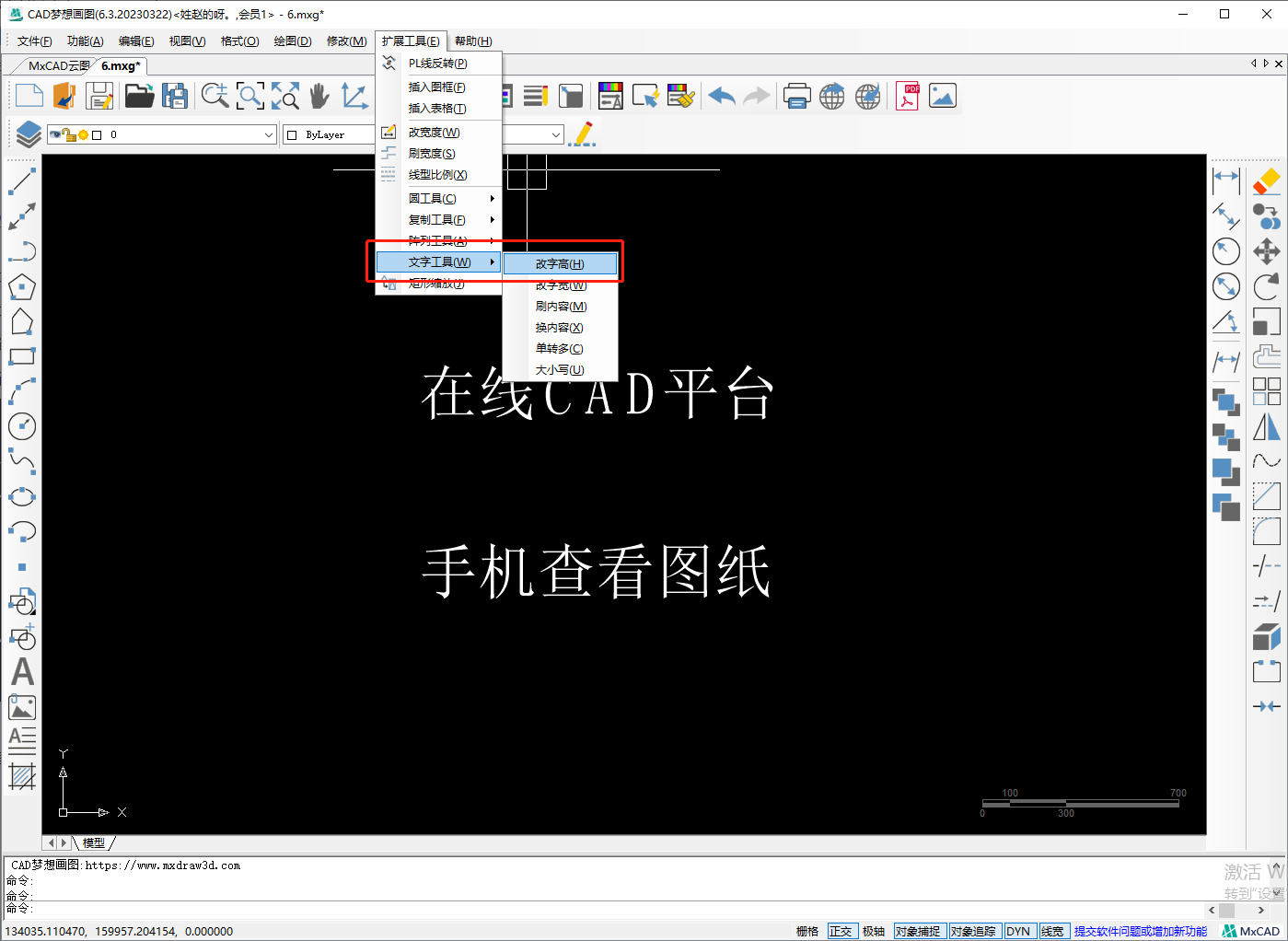The width and height of the screenshot is (1288, 941).
Task: Toggle 对象捕捉 object snap
Action: click(918, 931)
